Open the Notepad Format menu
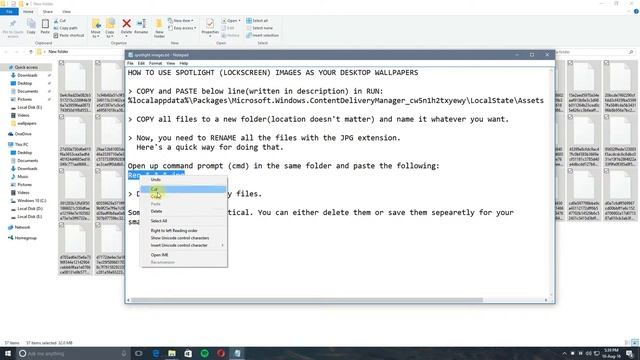This screenshot has width=640, height=360. pos(155,63)
